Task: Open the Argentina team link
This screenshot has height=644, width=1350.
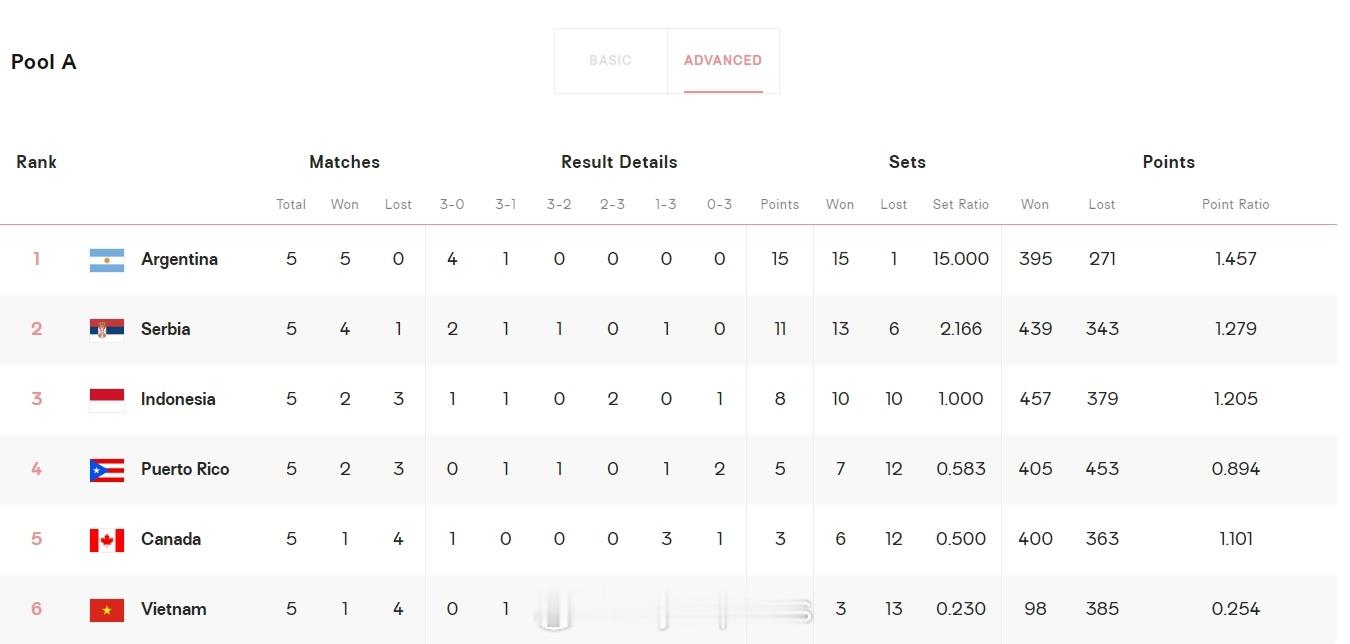Action: (179, 259)
